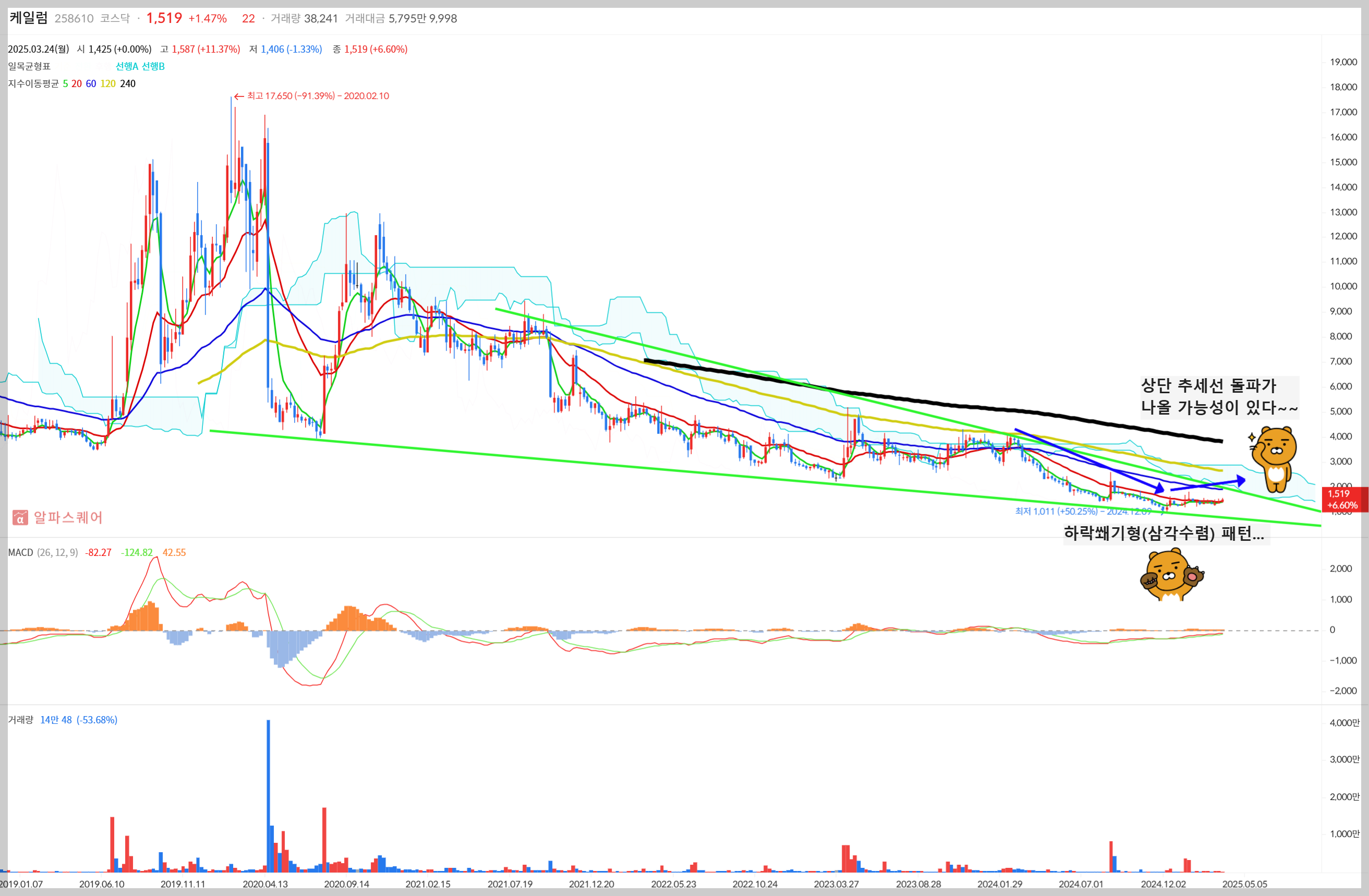This screenshot has height=896, width=1369.
Task: Click the 2023.03.27 date axis label
Action: tap(837, 884)
